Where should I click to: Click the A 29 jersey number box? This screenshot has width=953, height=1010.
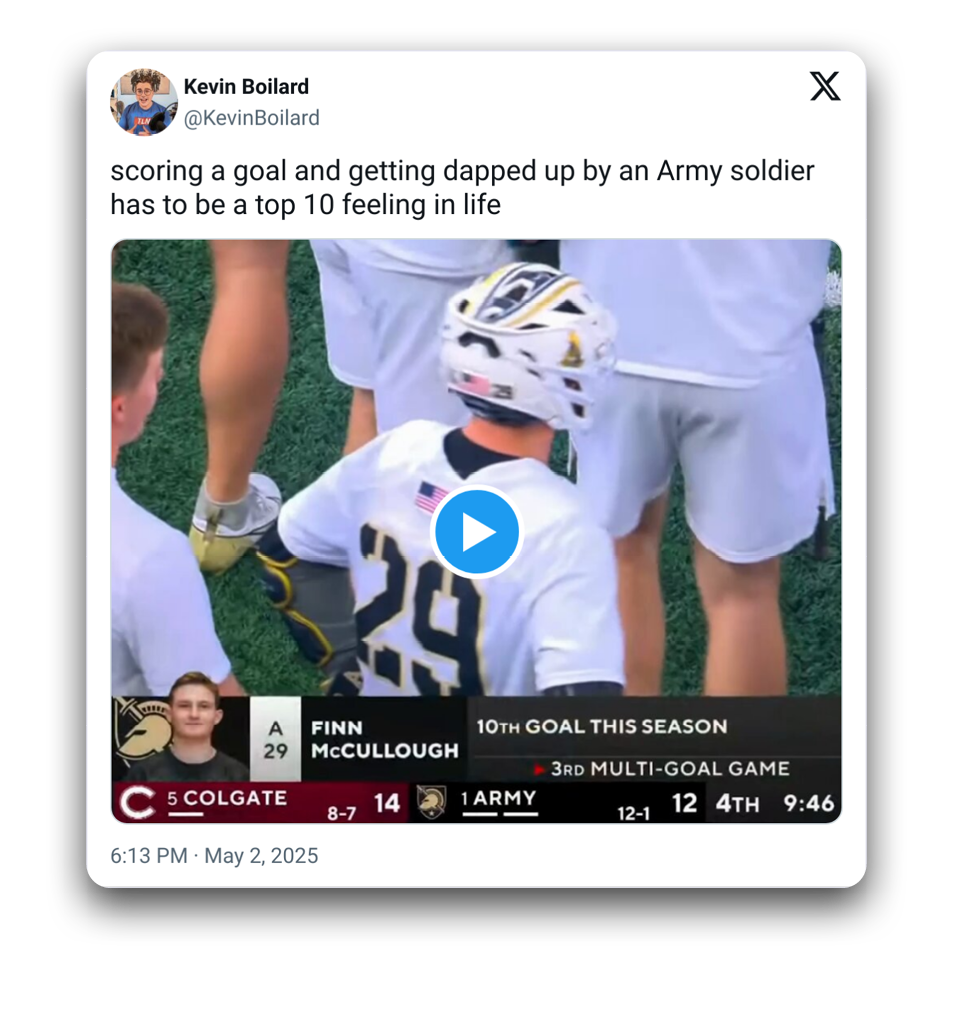tap(275, 738)
